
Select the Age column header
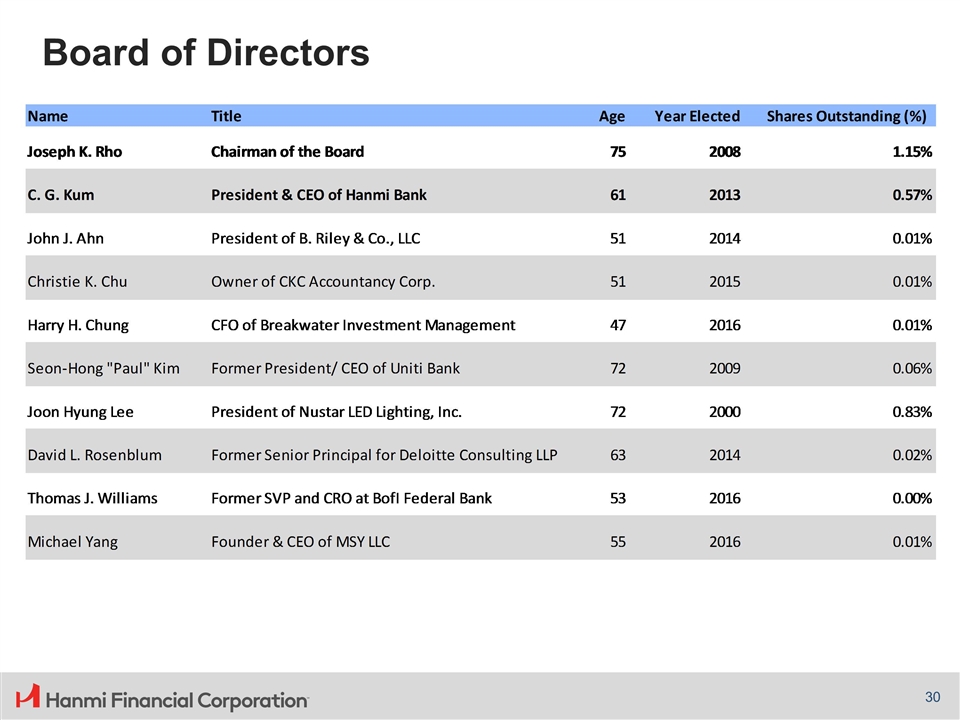[x=611, y=116]
